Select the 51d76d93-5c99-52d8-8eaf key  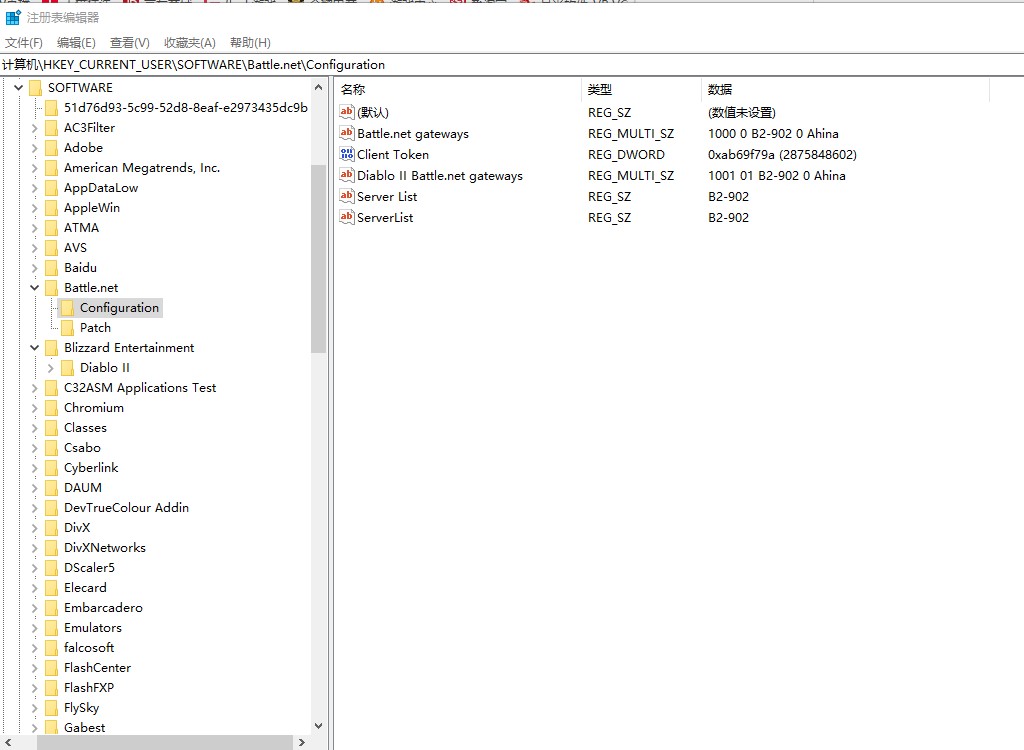pyautogui.click(x=185, y=108)
